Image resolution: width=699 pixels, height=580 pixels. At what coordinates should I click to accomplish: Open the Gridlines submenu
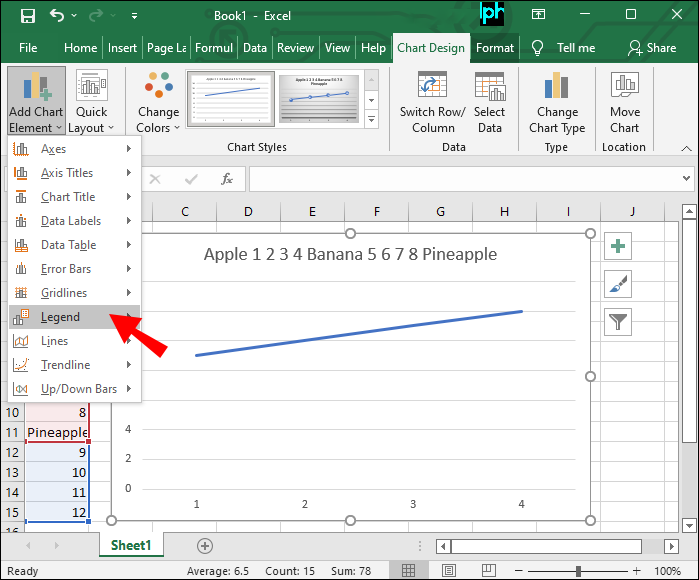[74, 293]
